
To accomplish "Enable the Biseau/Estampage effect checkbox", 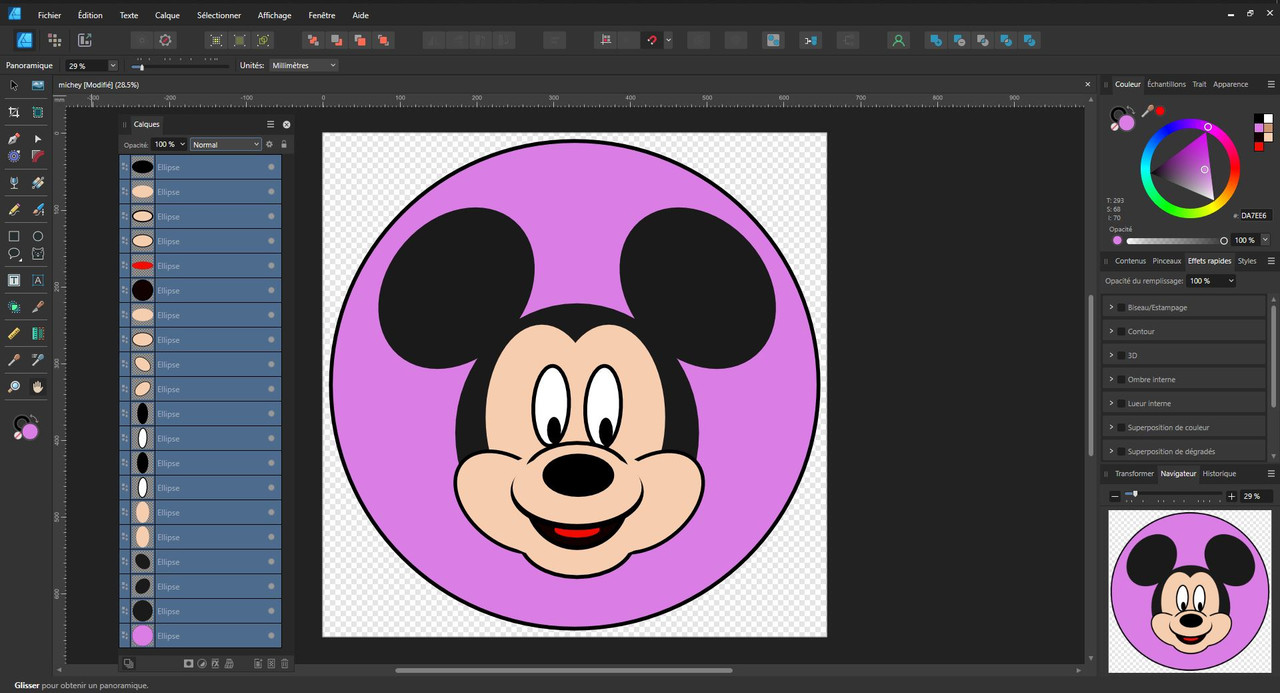I will pyautogui.click(x=1121, y=307).
